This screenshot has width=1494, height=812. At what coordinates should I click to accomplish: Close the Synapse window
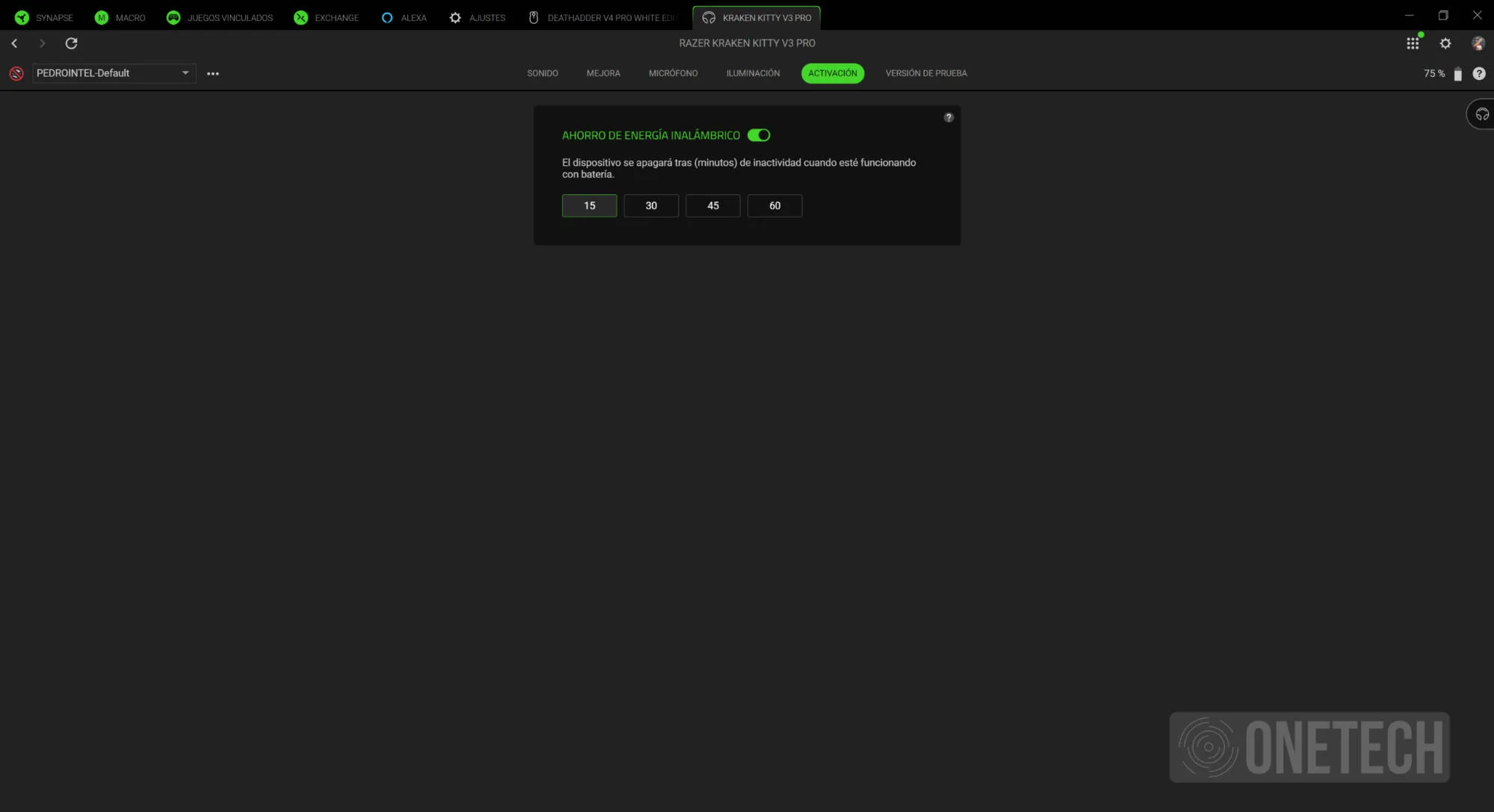pyautogui.click(x=1478, y=15)
